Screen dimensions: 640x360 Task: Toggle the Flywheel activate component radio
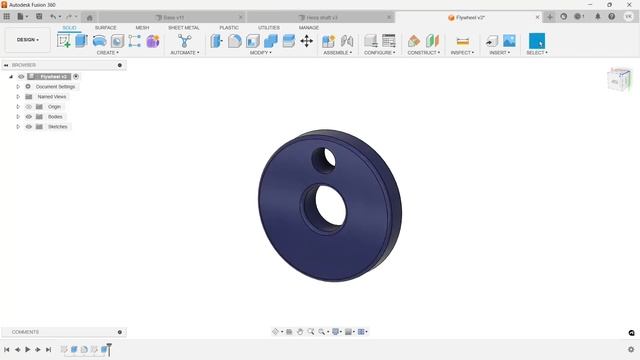[76, 77]
